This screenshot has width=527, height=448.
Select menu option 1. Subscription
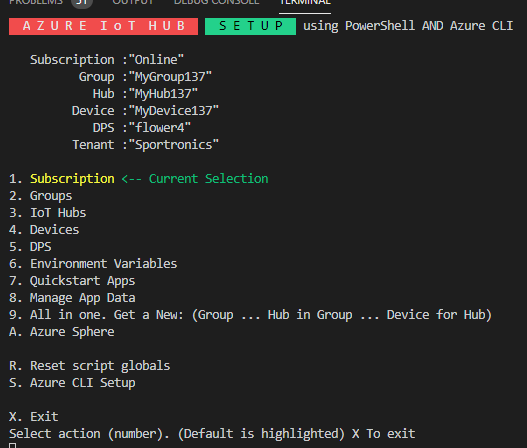(62, 179)
